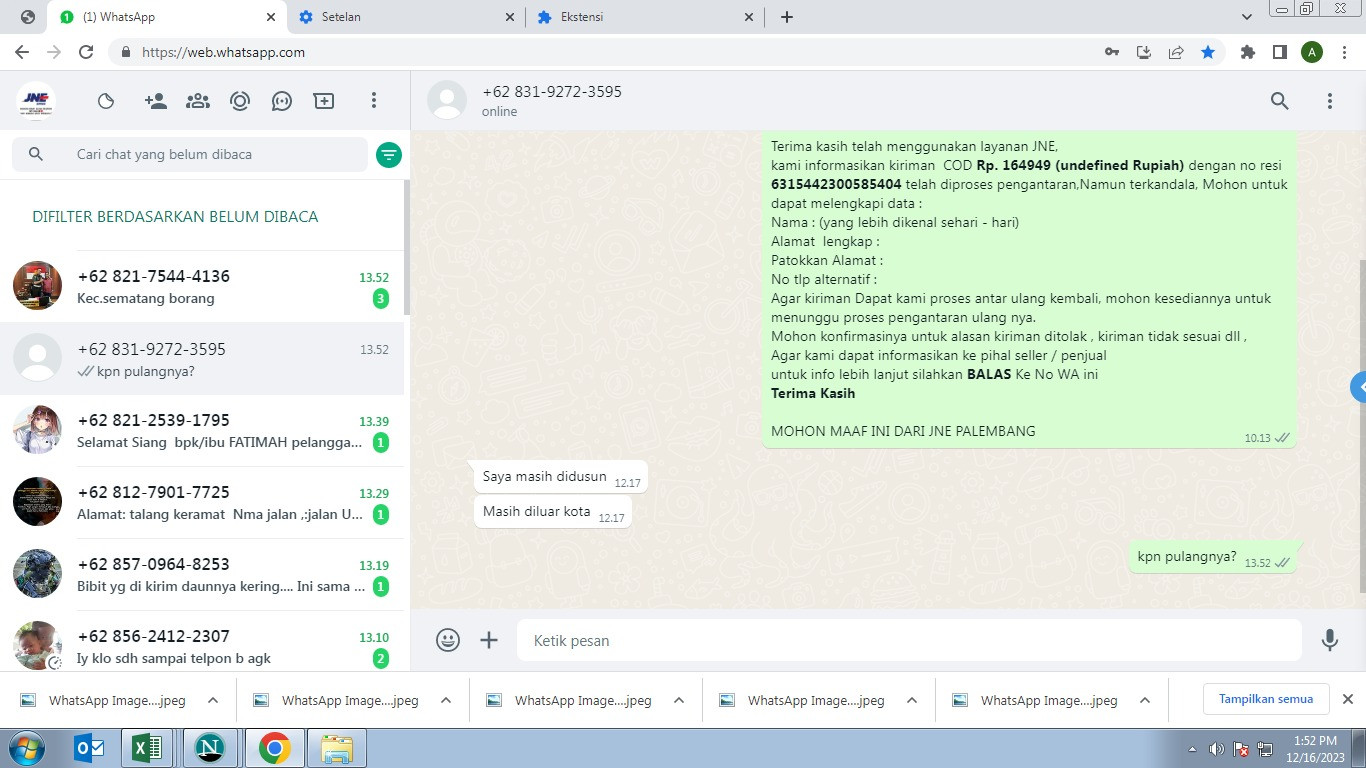
Task: Select the (1) WhatsApp tab
Action: [168, 17]
